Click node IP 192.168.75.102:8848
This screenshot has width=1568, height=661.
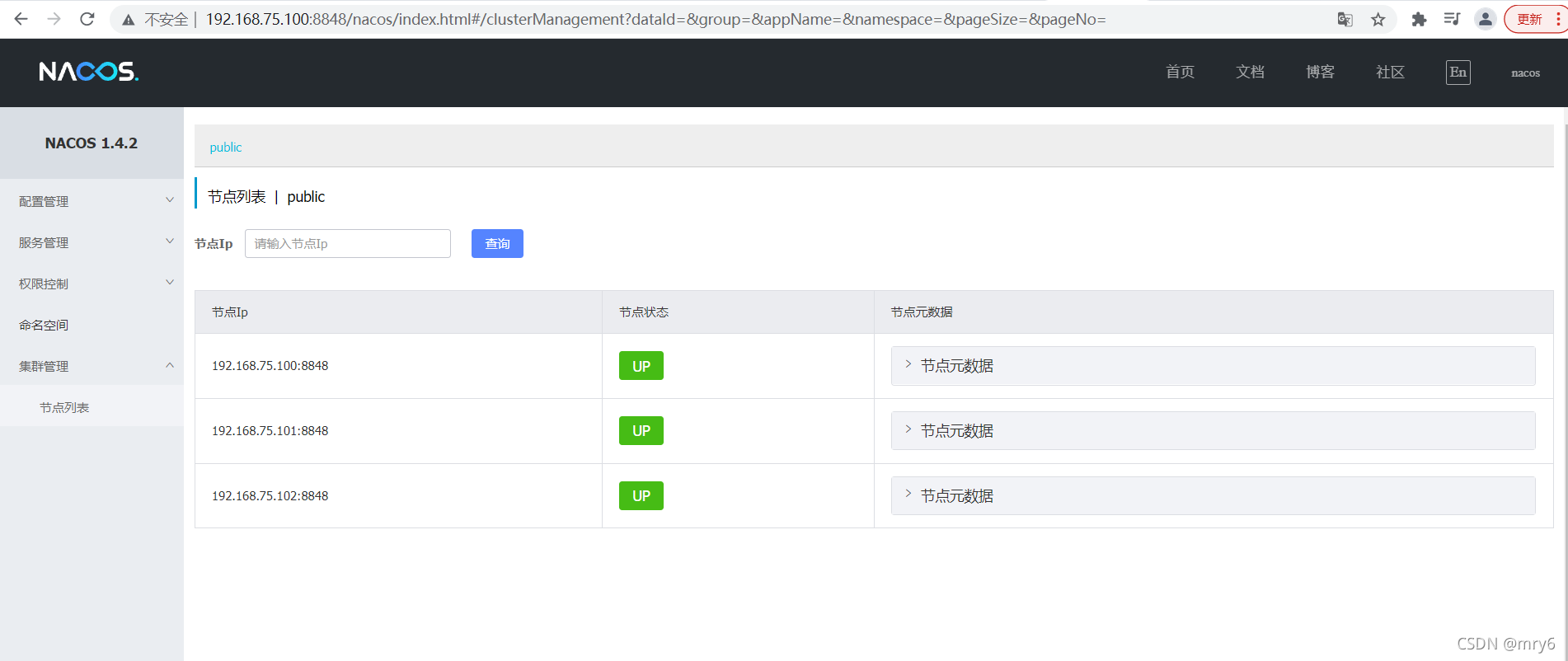(x=270, y=496)
